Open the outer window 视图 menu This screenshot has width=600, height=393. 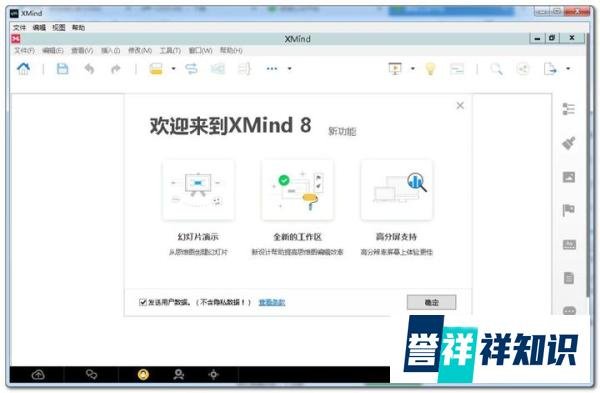(x=59, y=28)
